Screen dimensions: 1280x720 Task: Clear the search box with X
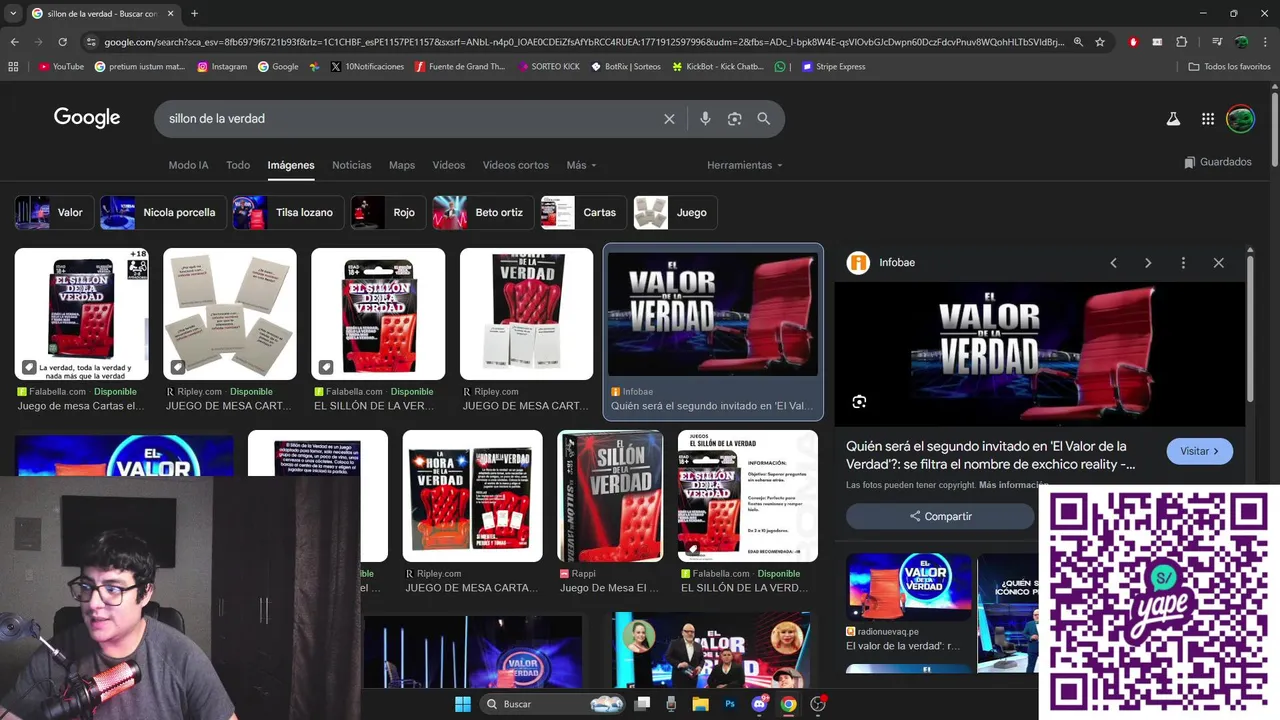click(669, 119)
